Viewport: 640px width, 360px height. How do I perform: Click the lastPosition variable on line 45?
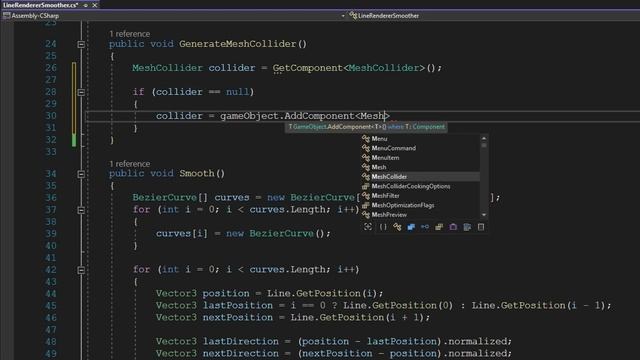pos(238,305)
